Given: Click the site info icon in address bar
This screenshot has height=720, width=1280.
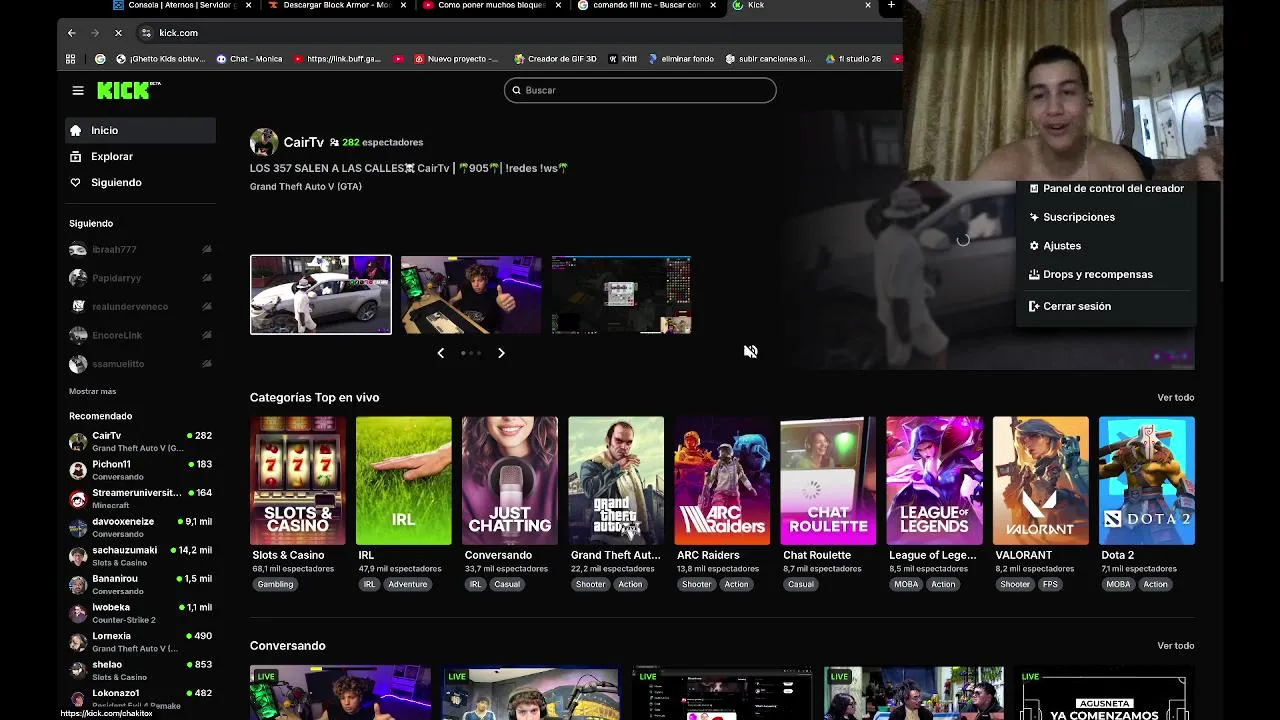Looking at the screenshot, I should tap(146, 33).
